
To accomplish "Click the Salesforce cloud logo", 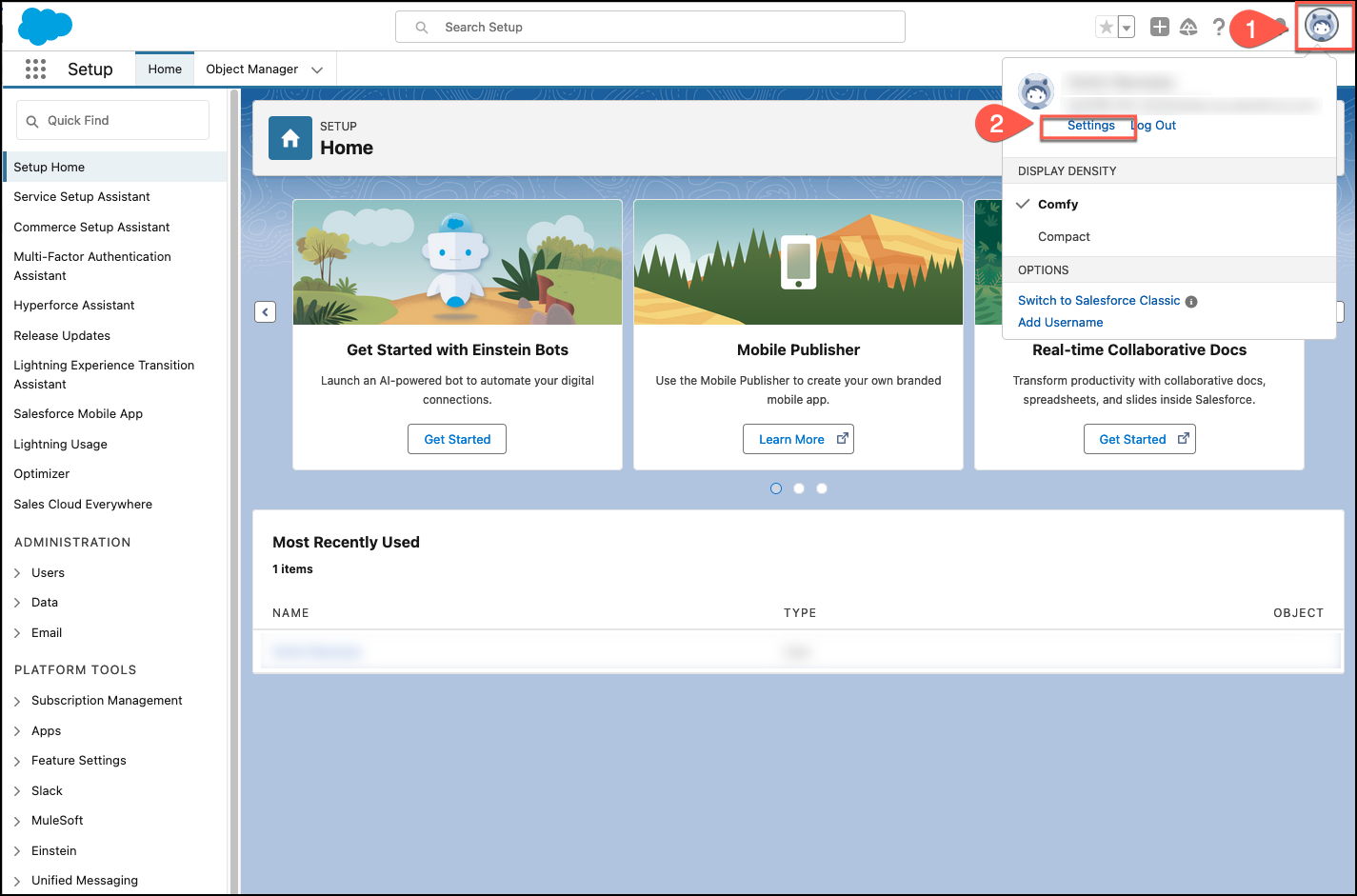I will (45, 27).
